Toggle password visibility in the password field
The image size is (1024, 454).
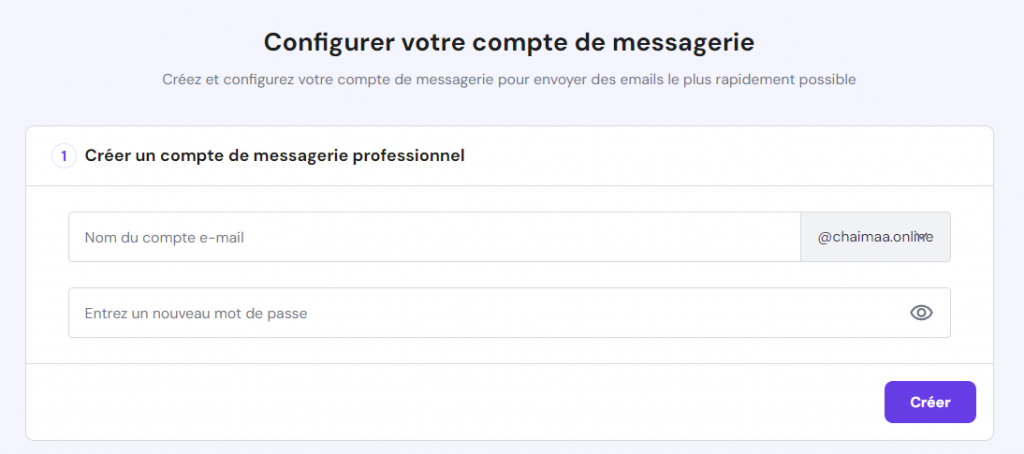pyautogui.click(x=921, y=313)
